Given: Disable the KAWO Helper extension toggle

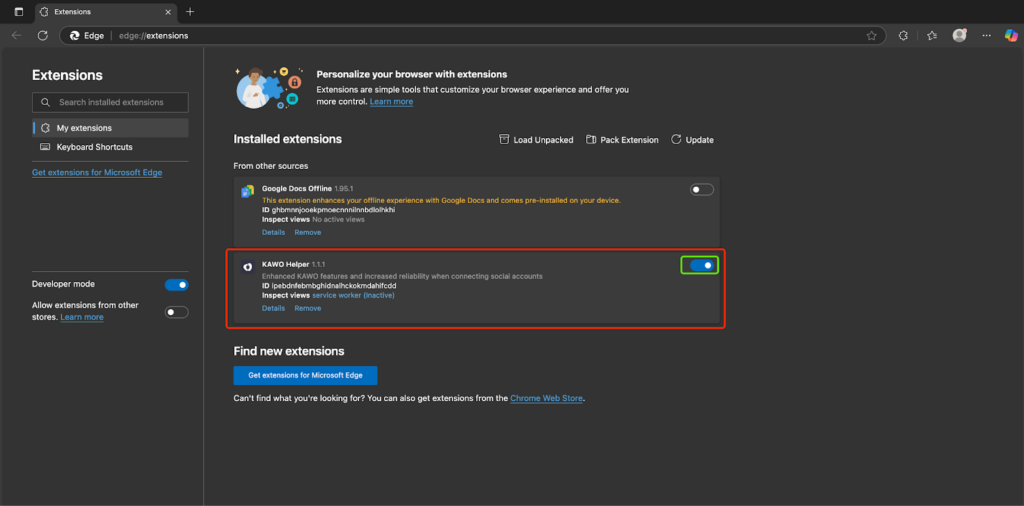Looking at the screenshot, I should 702,265.
